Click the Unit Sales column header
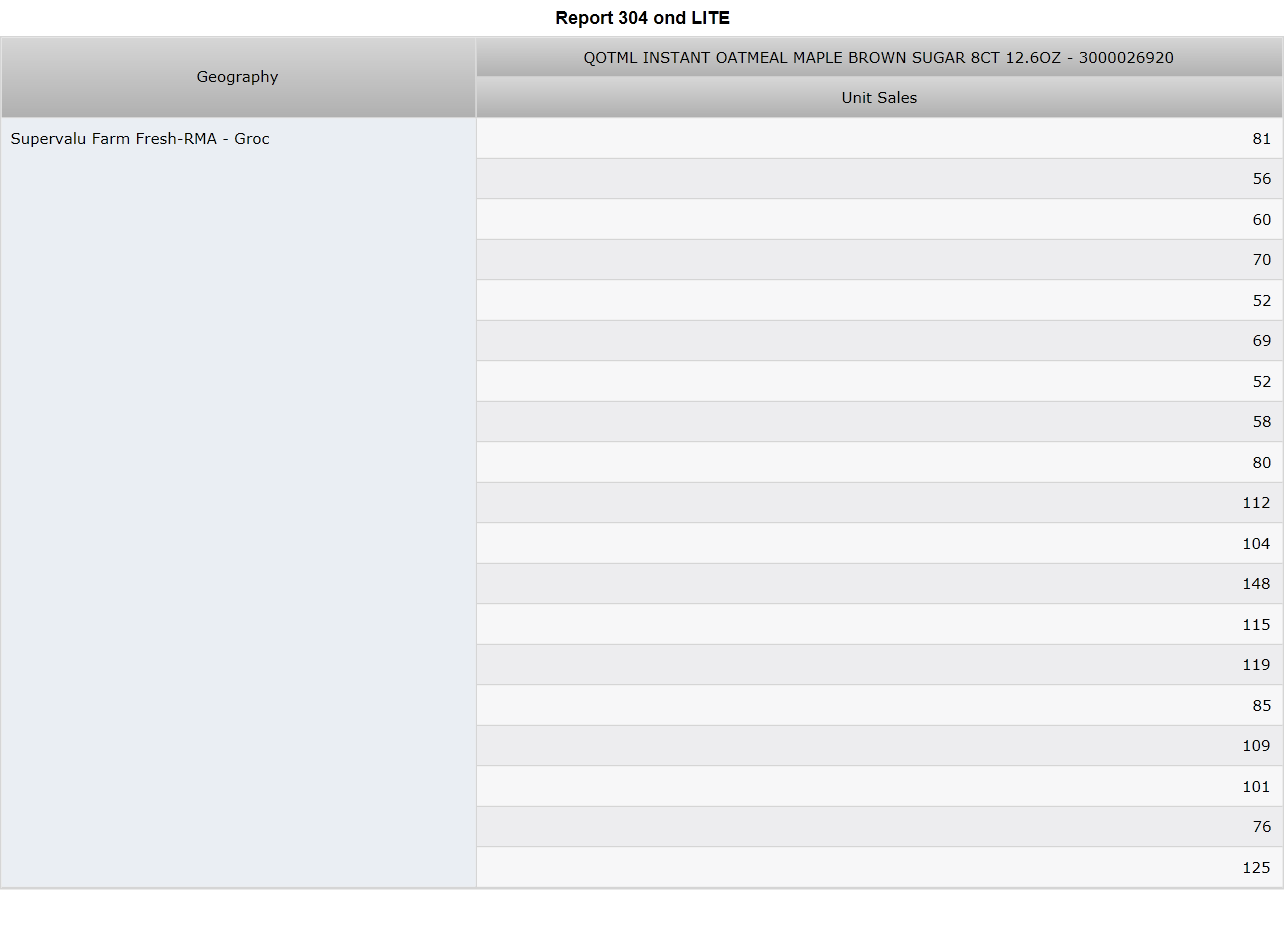The image size is (1284, 946). click(879, 98)
